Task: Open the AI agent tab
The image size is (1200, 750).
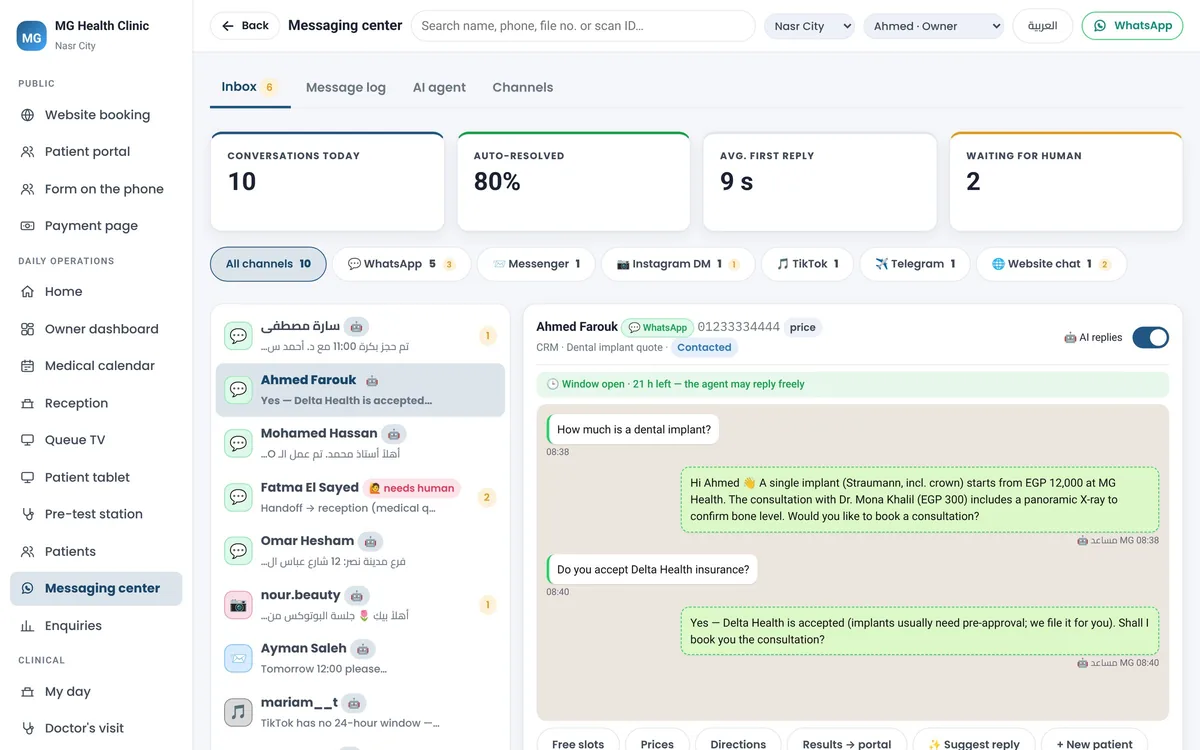Action: [x=439, y=87]
